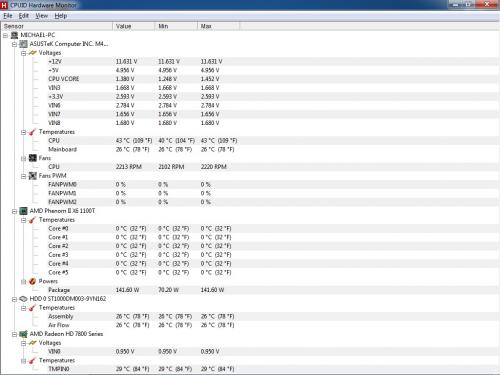
Task: Click the 2213 RPM CPU fan value
Action: pos(129,167)
